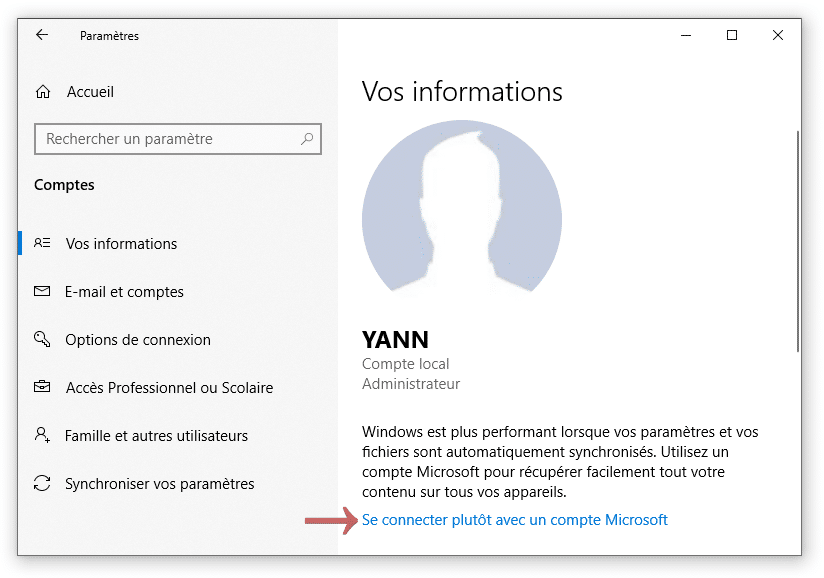
Task: Click the vertical scrollbar of the page
Action: [x=798, y=242]
